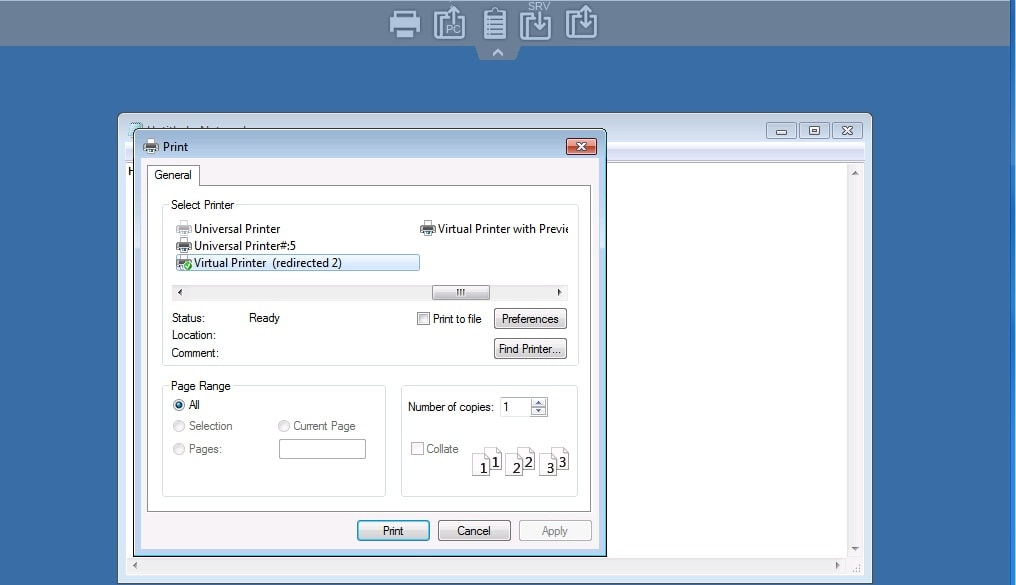Enable the Print to file checkbox
This screenshot has width=1016, height=585.
point(423,319)
